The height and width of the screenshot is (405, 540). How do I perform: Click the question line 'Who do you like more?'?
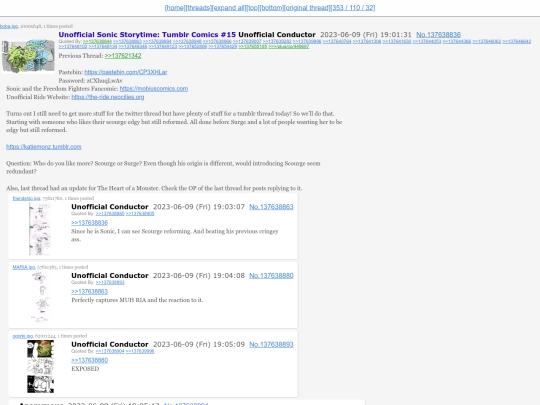click(x=64, y=163)
